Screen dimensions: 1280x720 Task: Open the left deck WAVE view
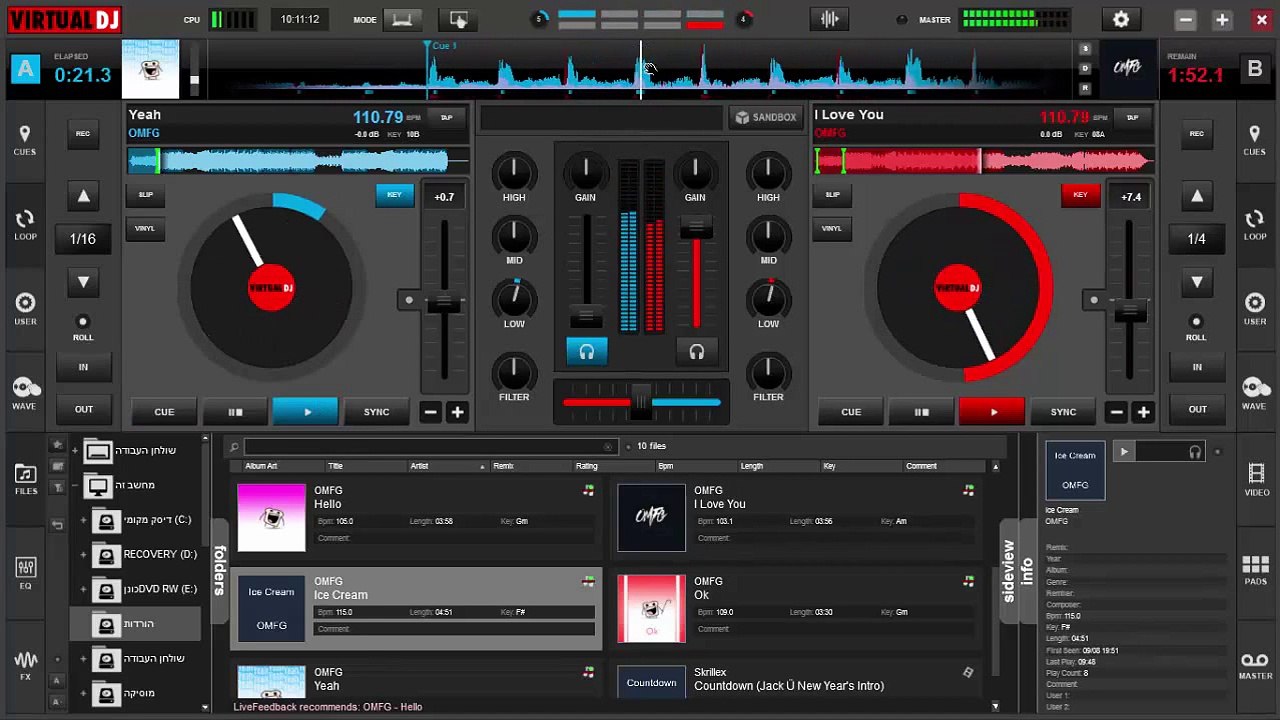tap(25, 393)
